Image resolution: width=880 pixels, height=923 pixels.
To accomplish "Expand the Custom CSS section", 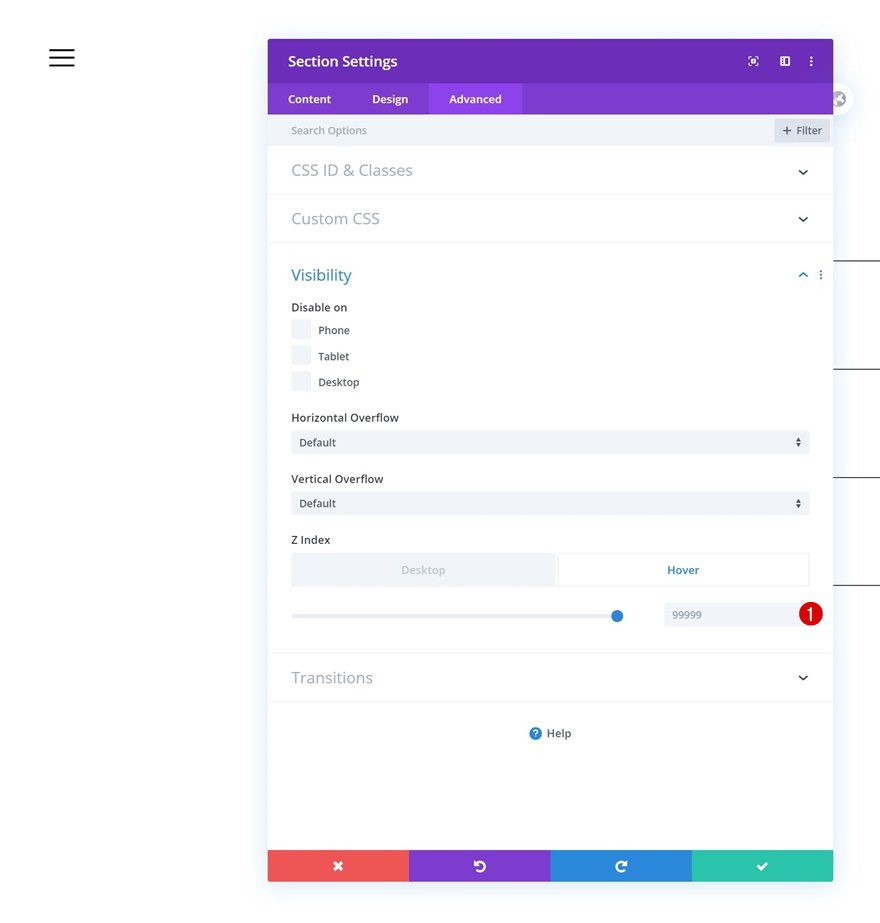I will pos(550,218).
